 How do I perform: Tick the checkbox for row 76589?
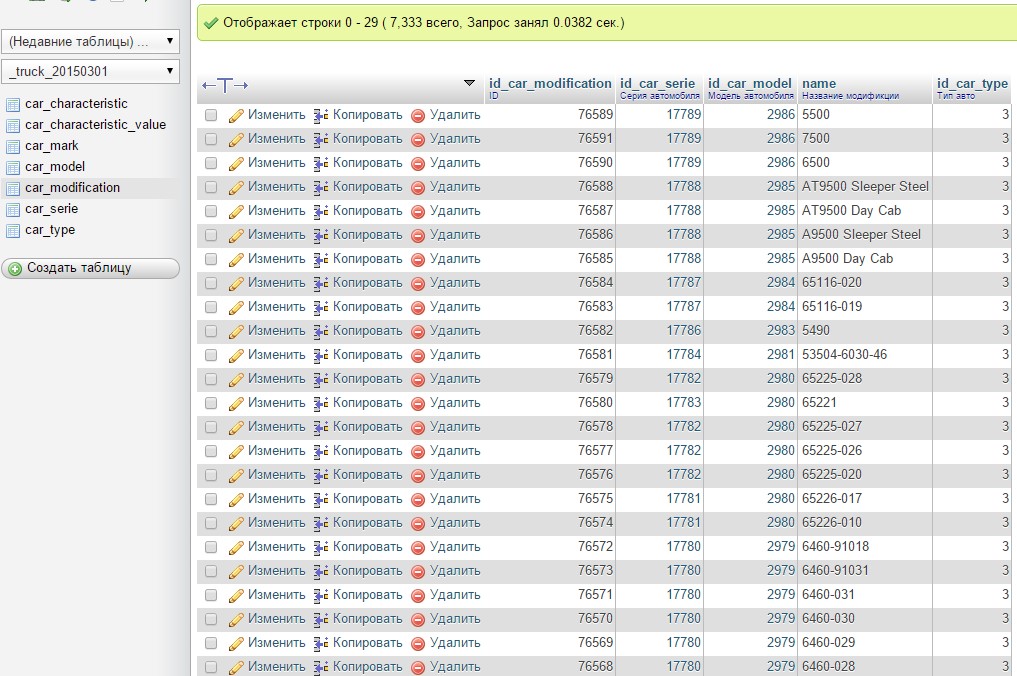[211, 115]
